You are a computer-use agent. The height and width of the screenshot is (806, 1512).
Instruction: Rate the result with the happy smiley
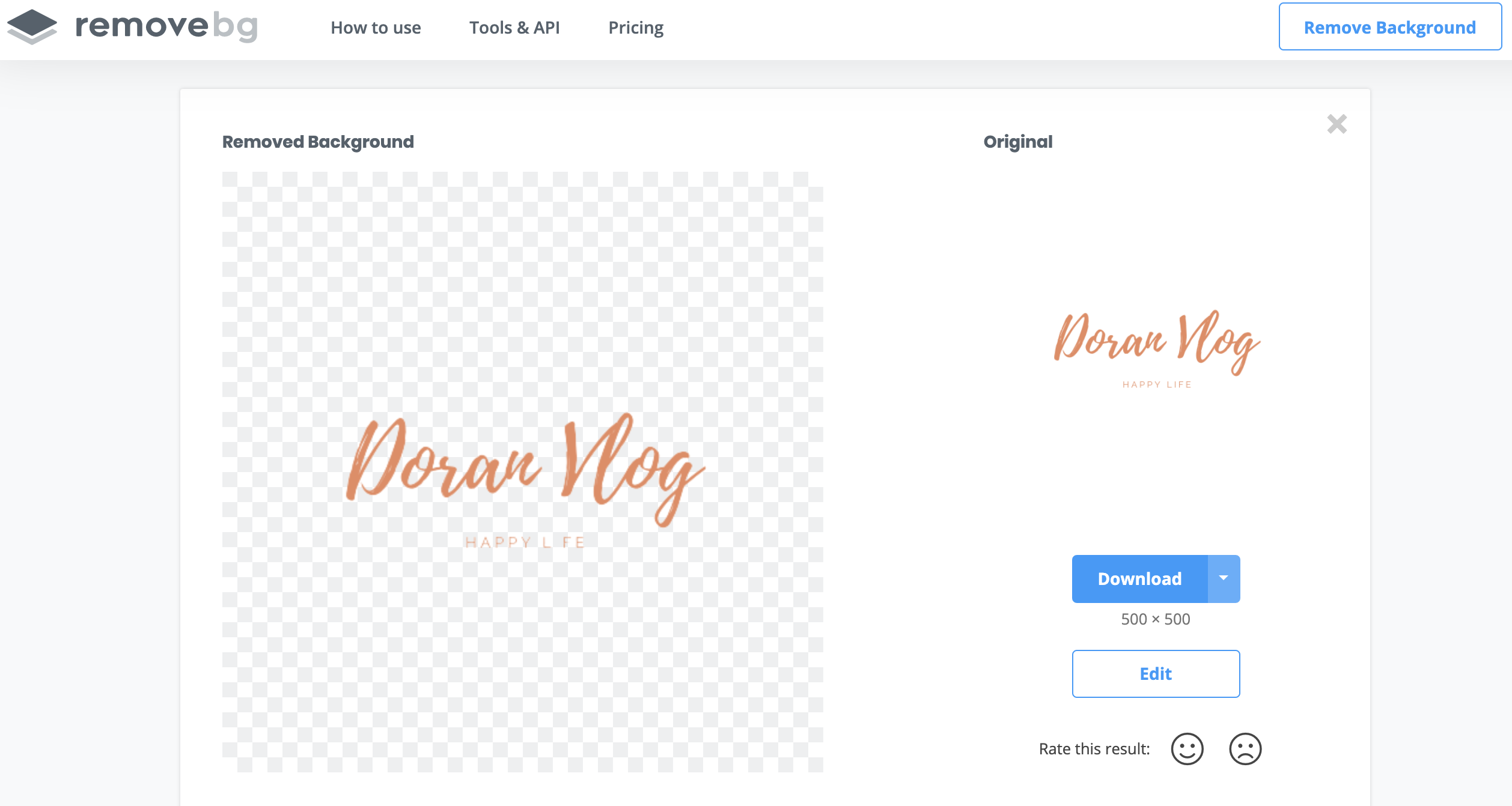coord(1187,749)
